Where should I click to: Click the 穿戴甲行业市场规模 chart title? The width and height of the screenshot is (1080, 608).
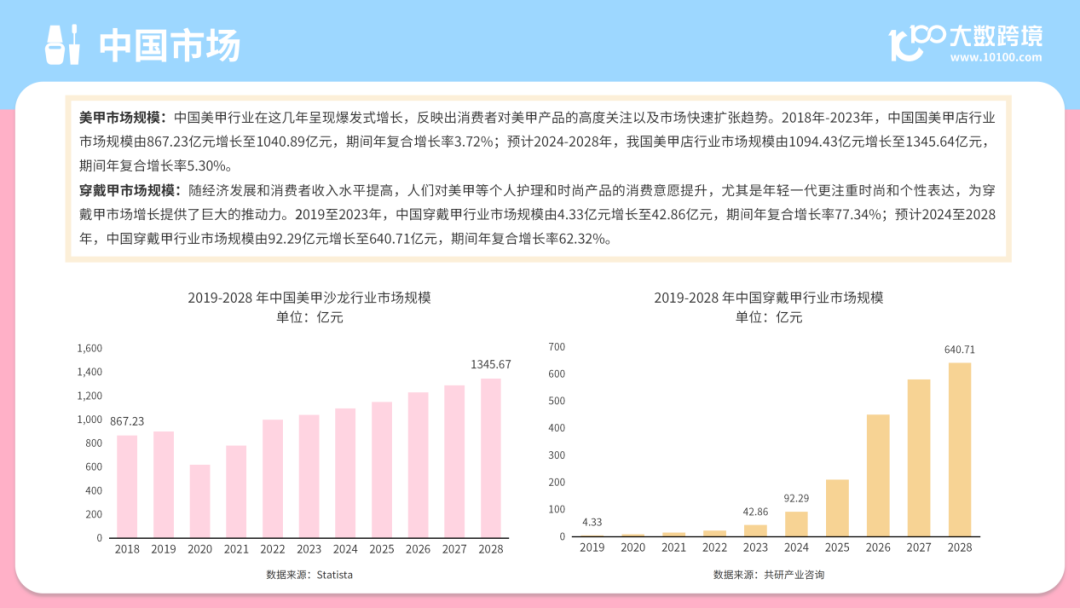click(769, 297)
